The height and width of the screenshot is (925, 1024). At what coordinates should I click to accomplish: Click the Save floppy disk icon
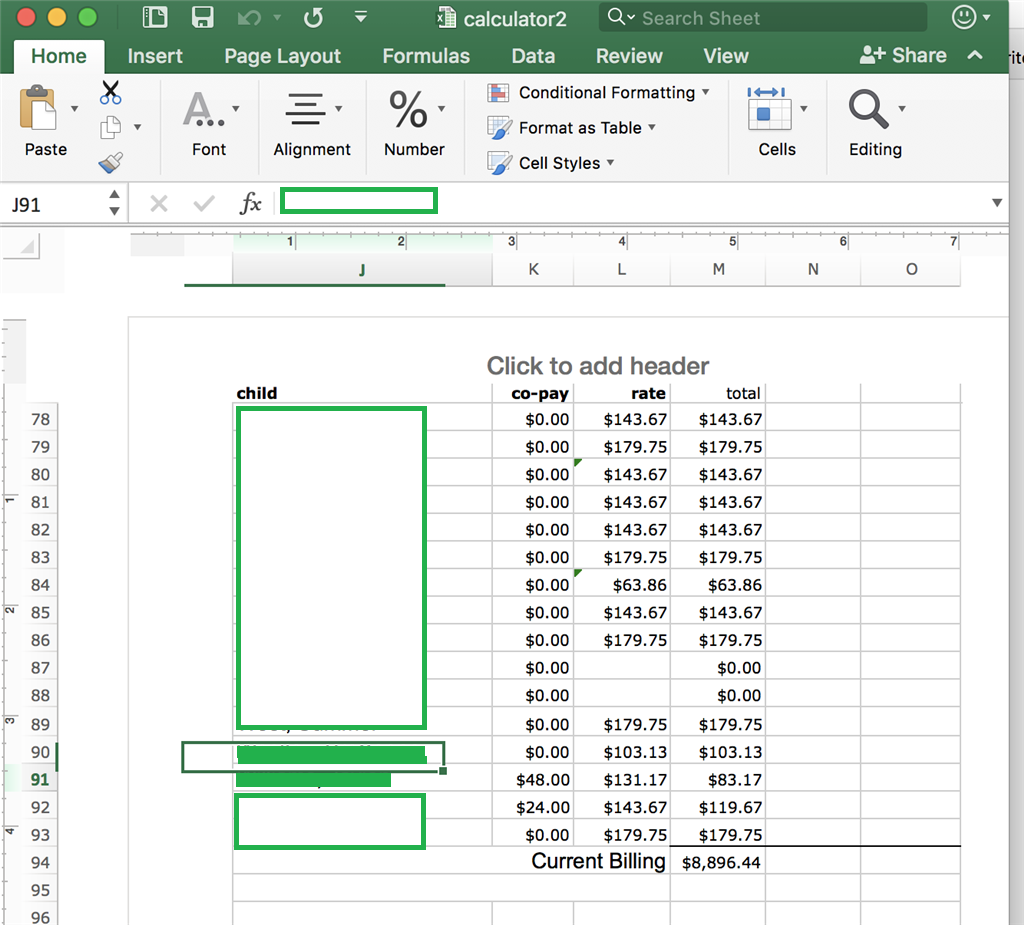[203, 17]
